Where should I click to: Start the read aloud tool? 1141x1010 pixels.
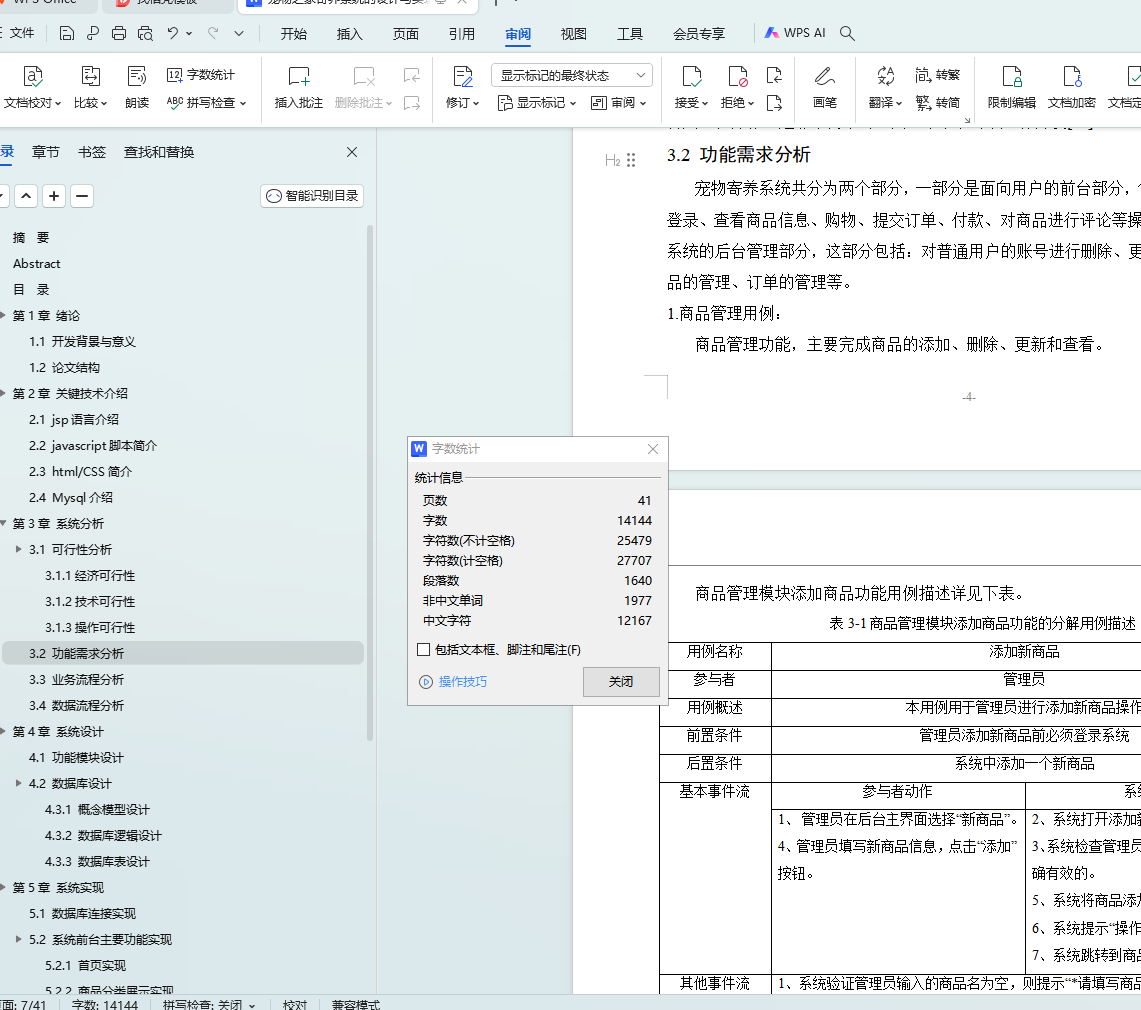[x=137, y=87]
